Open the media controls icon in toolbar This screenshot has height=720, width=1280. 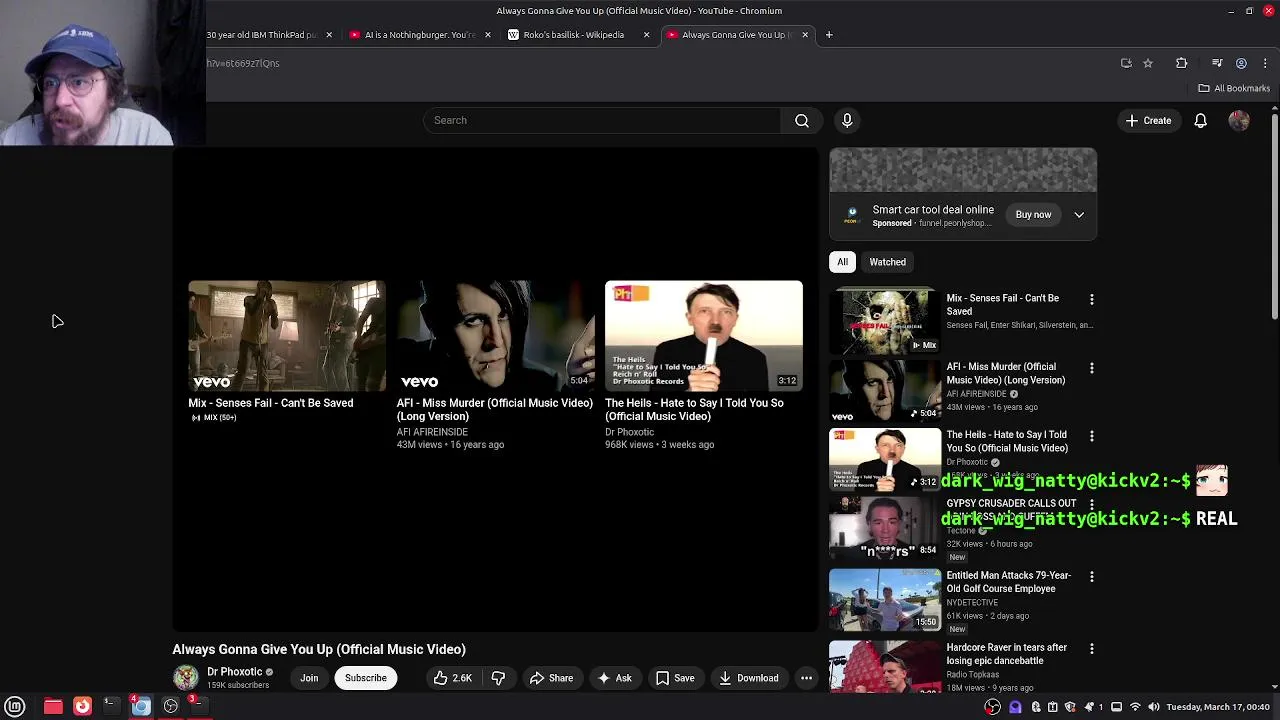tap(1217, 63)
